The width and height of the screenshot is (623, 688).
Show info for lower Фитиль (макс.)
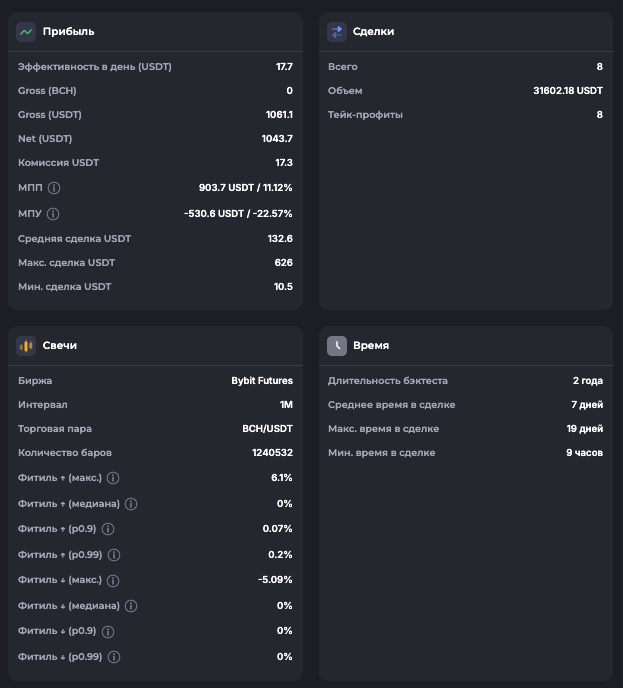(113, 580)
